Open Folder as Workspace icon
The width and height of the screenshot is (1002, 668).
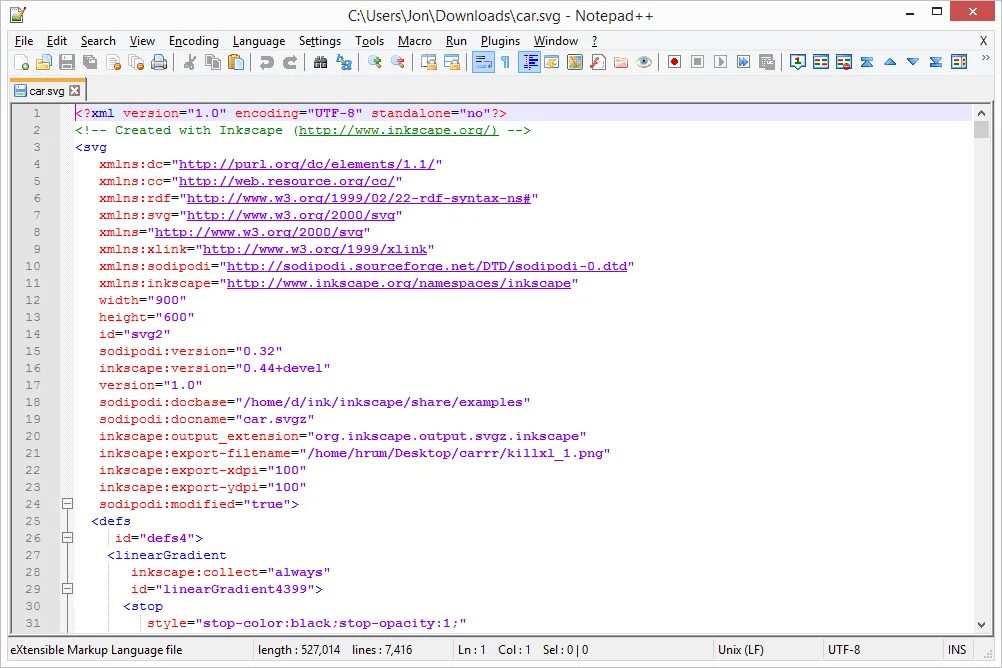point(620,62)
